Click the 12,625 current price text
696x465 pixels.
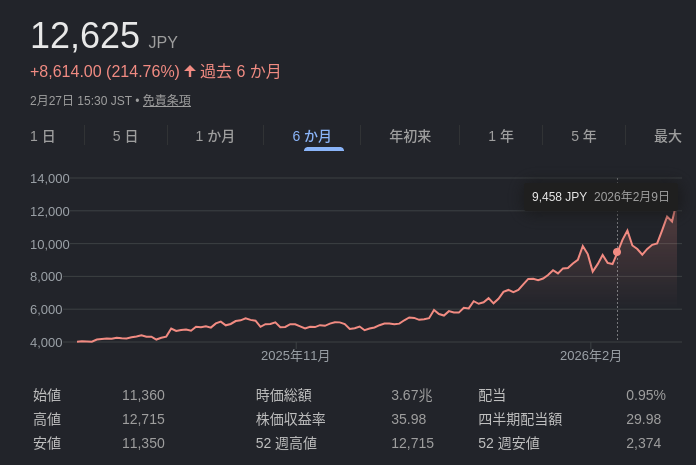point(85,35)
